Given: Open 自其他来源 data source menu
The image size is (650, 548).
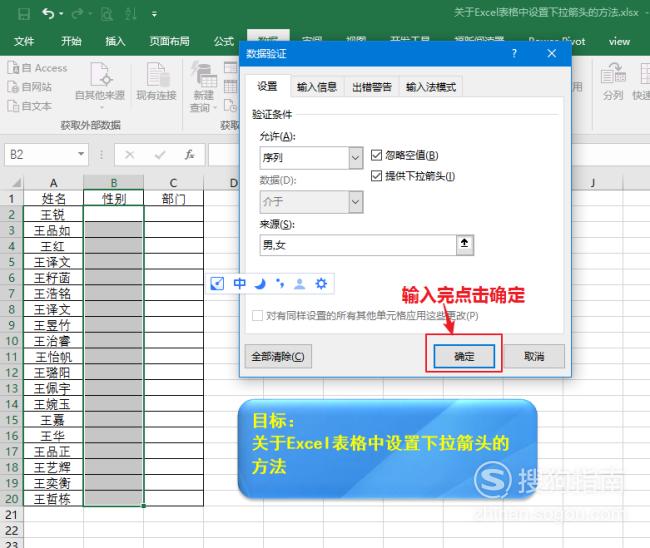Looking at the screenshot, I should click(100, 85).
